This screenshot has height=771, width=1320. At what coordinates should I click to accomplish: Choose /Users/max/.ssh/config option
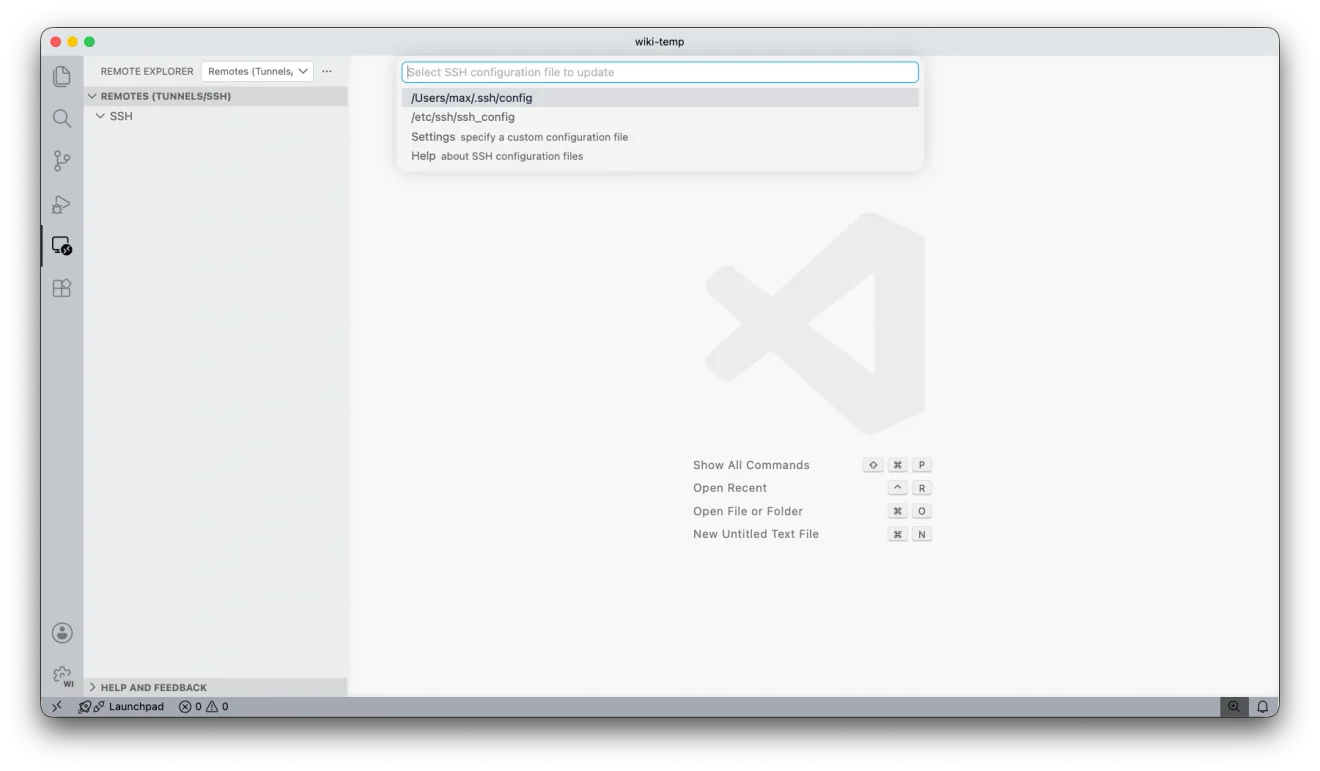tap(660, 98)
